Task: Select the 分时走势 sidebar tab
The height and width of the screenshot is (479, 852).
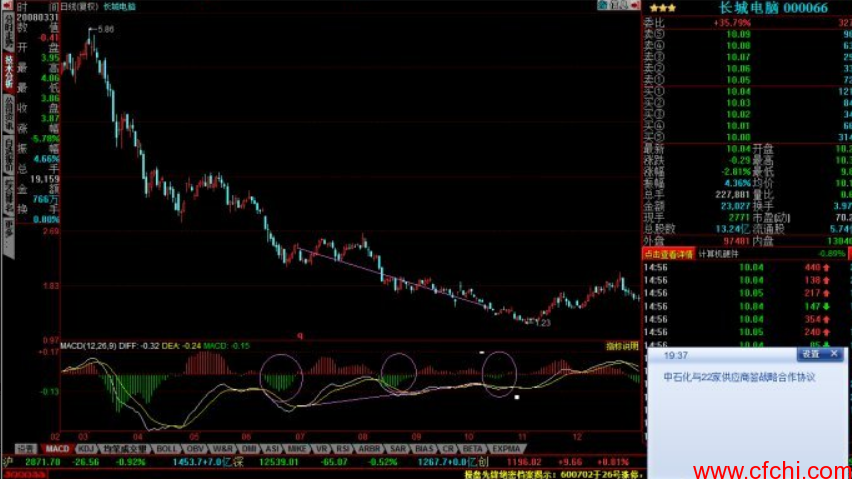Action: click(9, 31)
